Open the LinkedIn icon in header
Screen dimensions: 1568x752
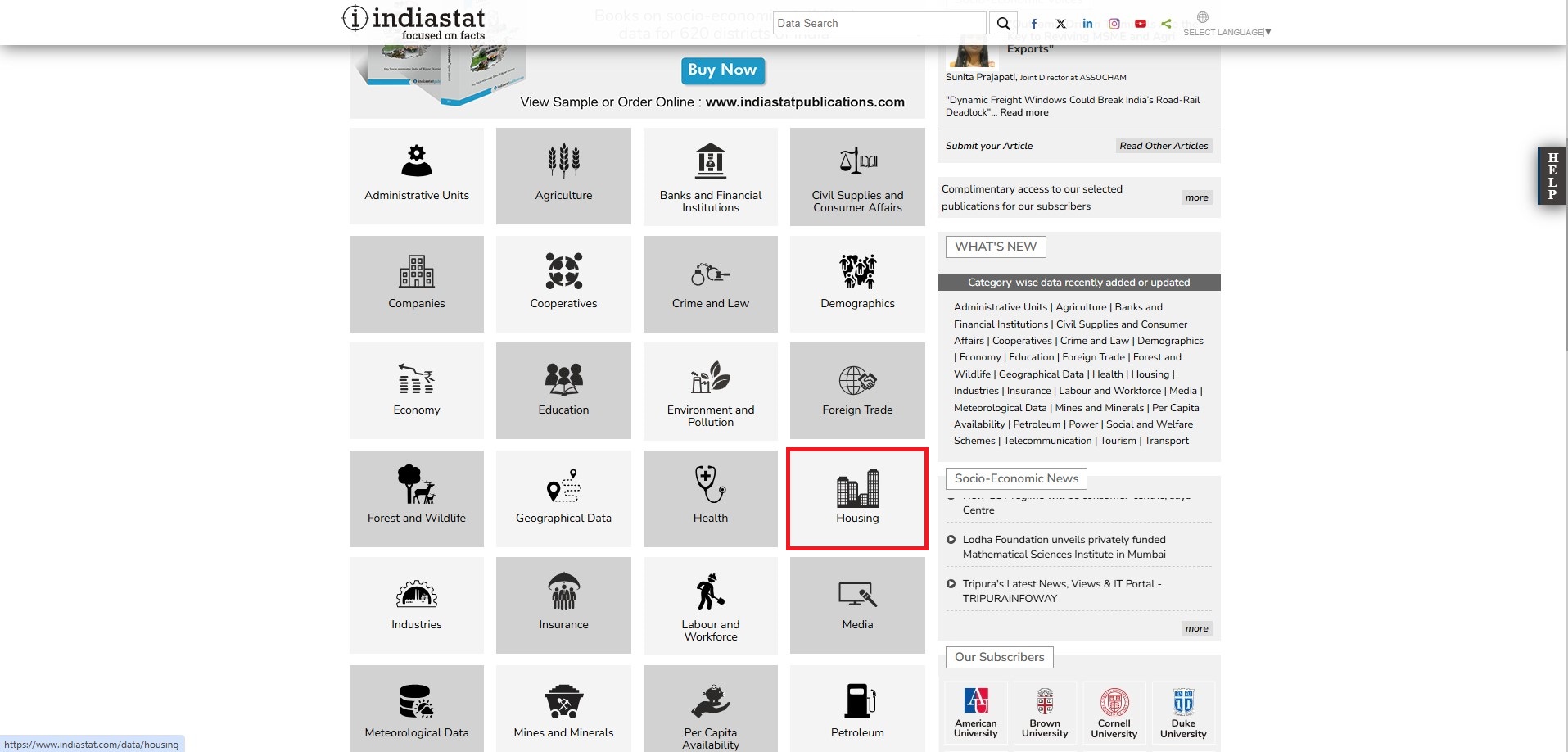1087,24
